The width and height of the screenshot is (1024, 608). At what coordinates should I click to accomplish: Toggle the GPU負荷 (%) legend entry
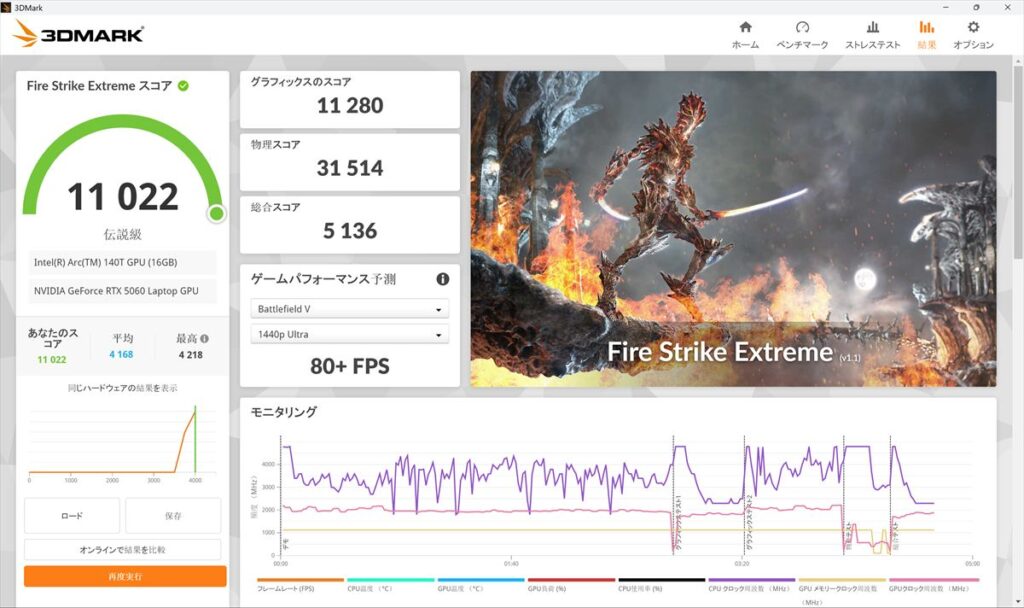(571, 584)
